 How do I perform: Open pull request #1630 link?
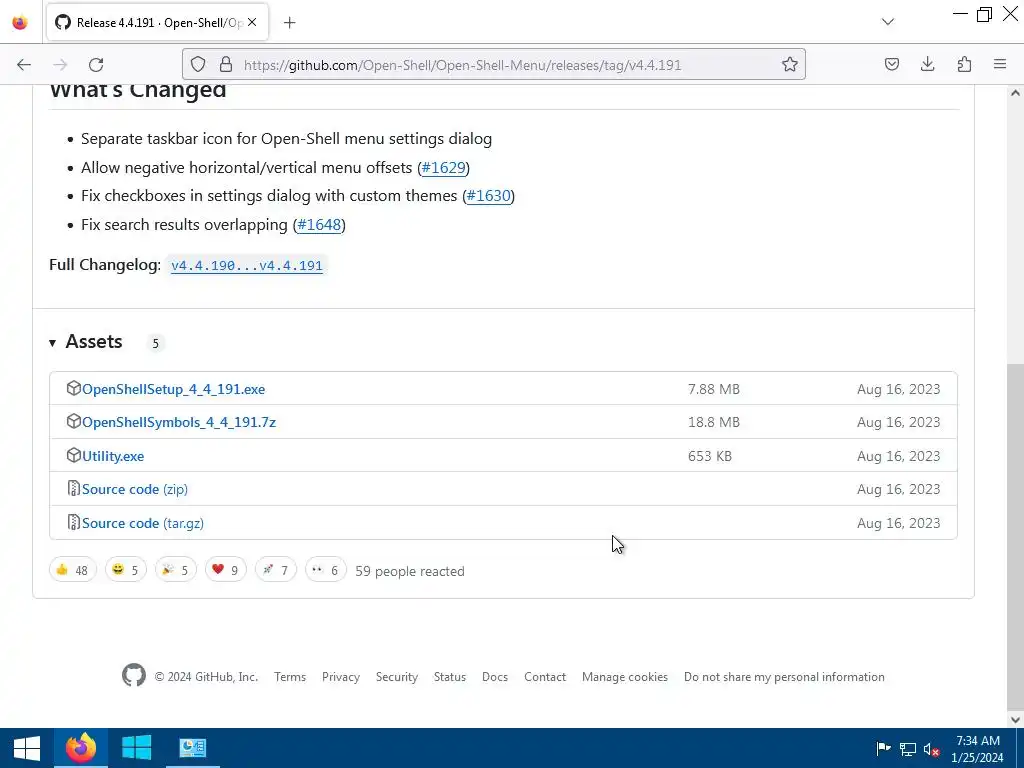pyautogui.click(x=488, y=196)
